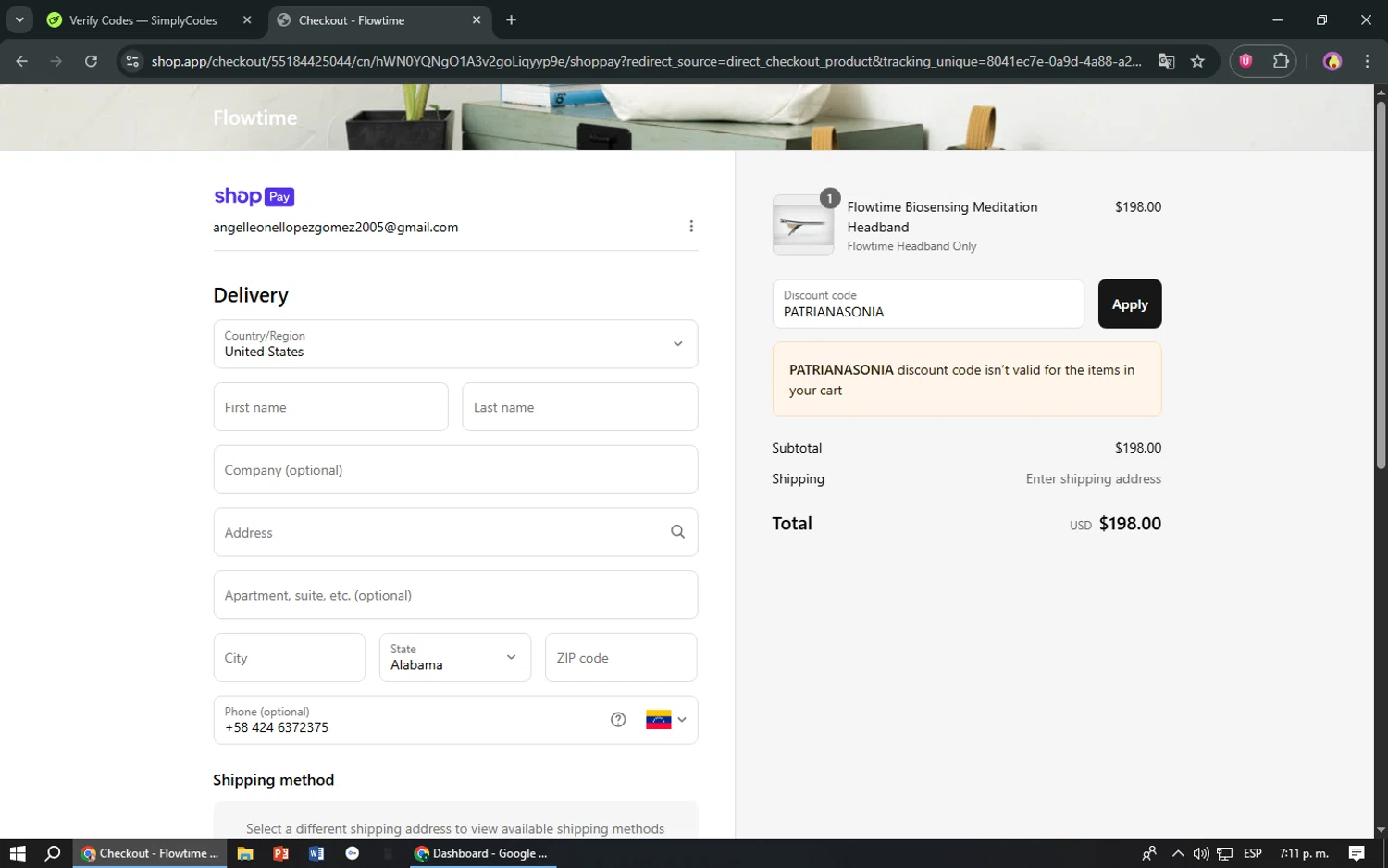Go forward in browser history

tap(56, 61)
